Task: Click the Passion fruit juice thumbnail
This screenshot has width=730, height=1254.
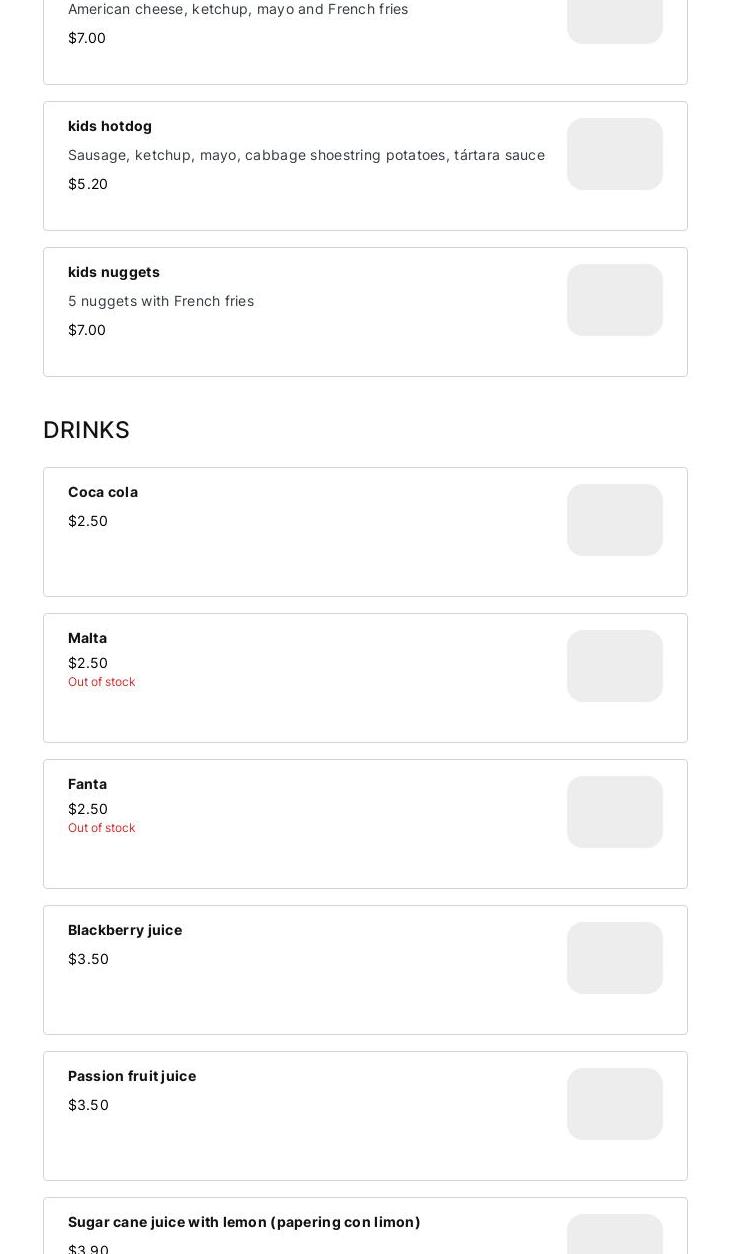Action: click(x=614, y=1104)
